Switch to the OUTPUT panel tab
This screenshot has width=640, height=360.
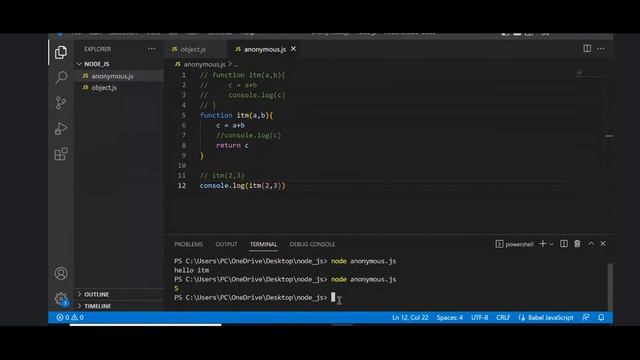[x=226, y=244]
